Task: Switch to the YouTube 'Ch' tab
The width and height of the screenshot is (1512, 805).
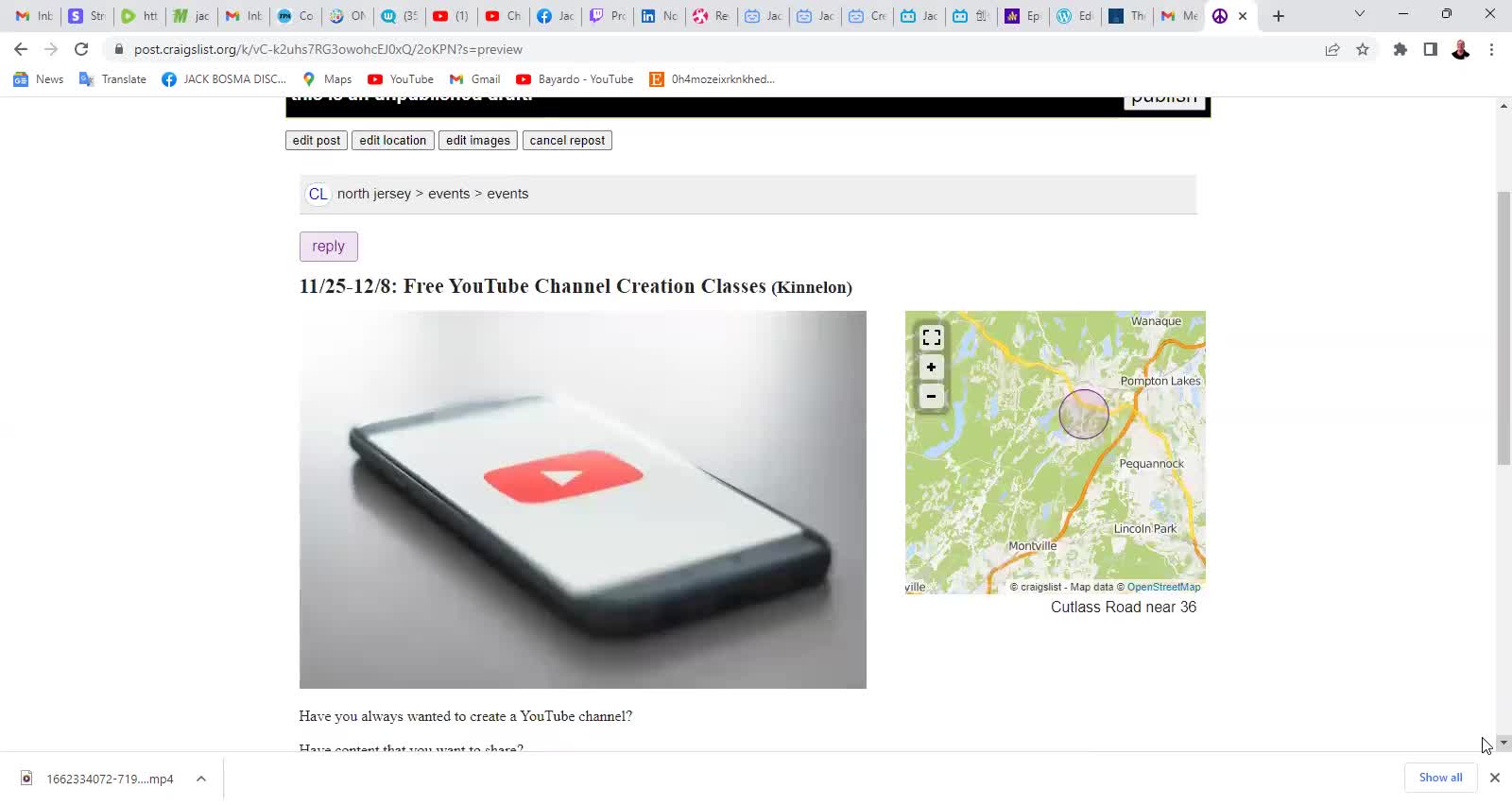Action: click(x=503, y=16)
